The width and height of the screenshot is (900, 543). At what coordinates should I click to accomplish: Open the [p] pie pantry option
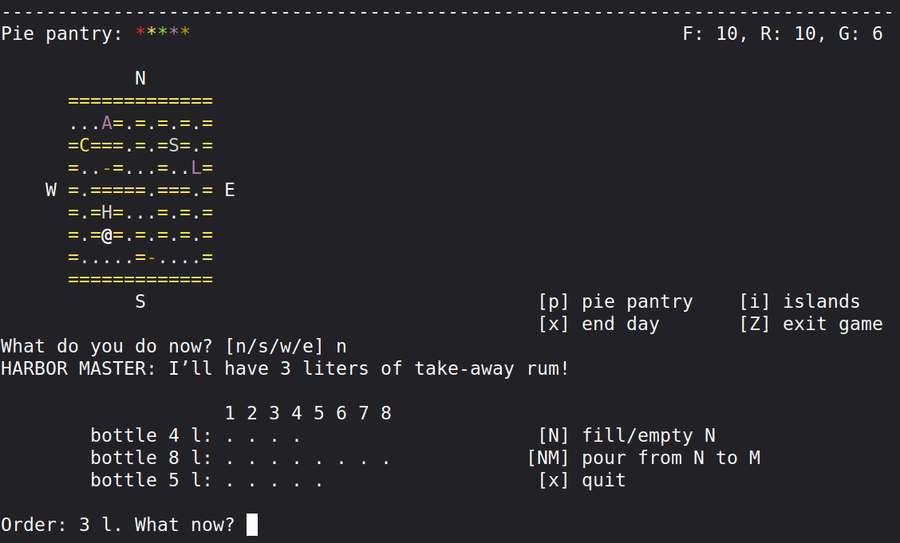tap(615, 301)
